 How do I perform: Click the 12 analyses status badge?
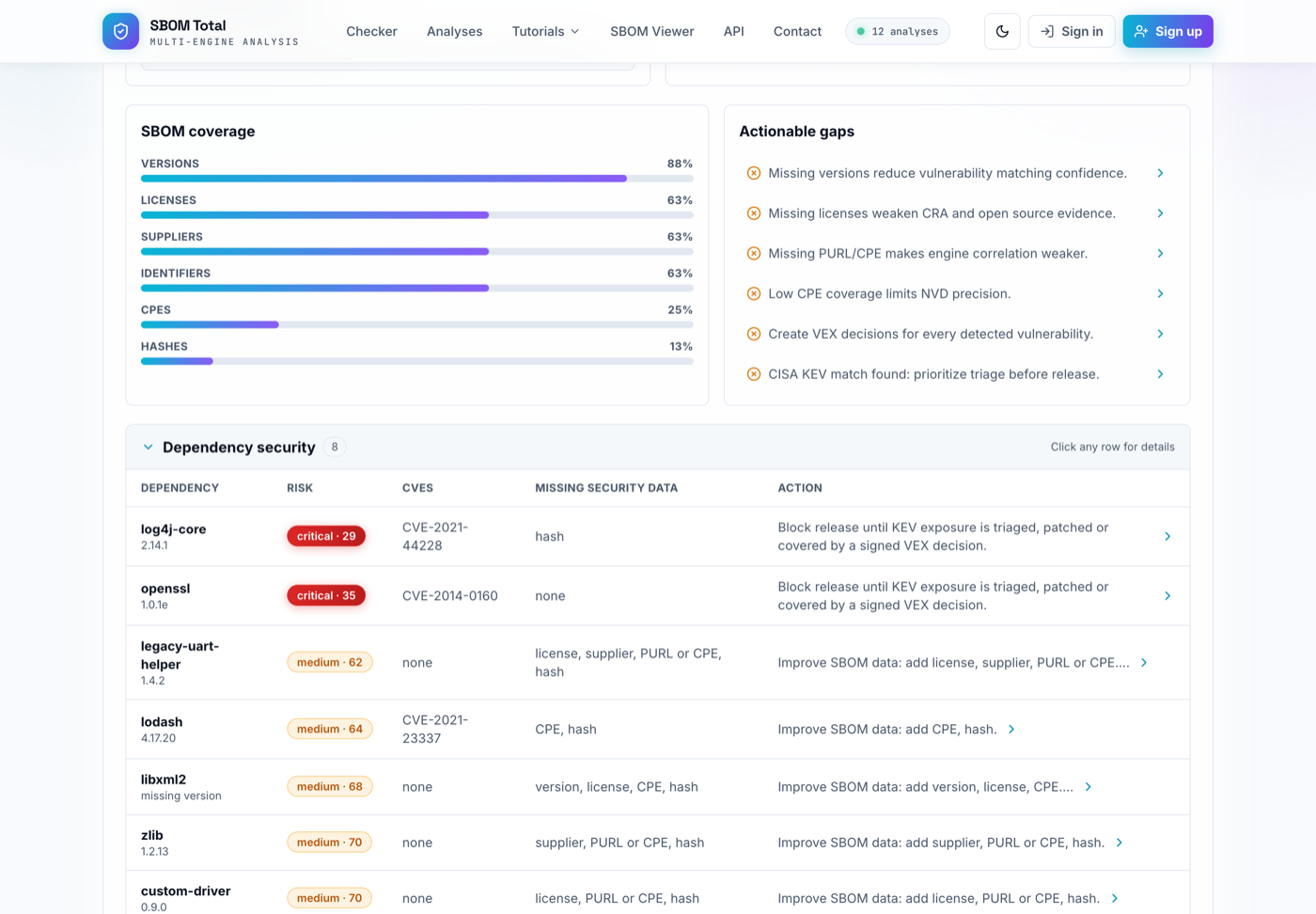tap(898, 31)
